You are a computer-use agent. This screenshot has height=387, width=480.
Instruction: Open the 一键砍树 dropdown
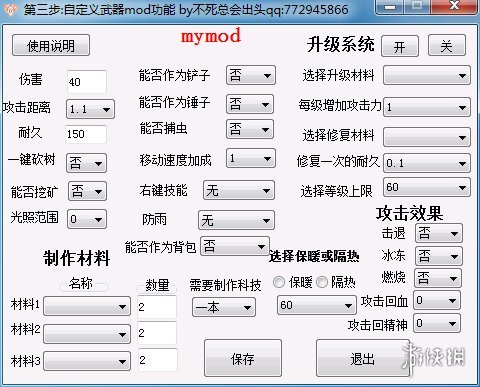[86, 163]
